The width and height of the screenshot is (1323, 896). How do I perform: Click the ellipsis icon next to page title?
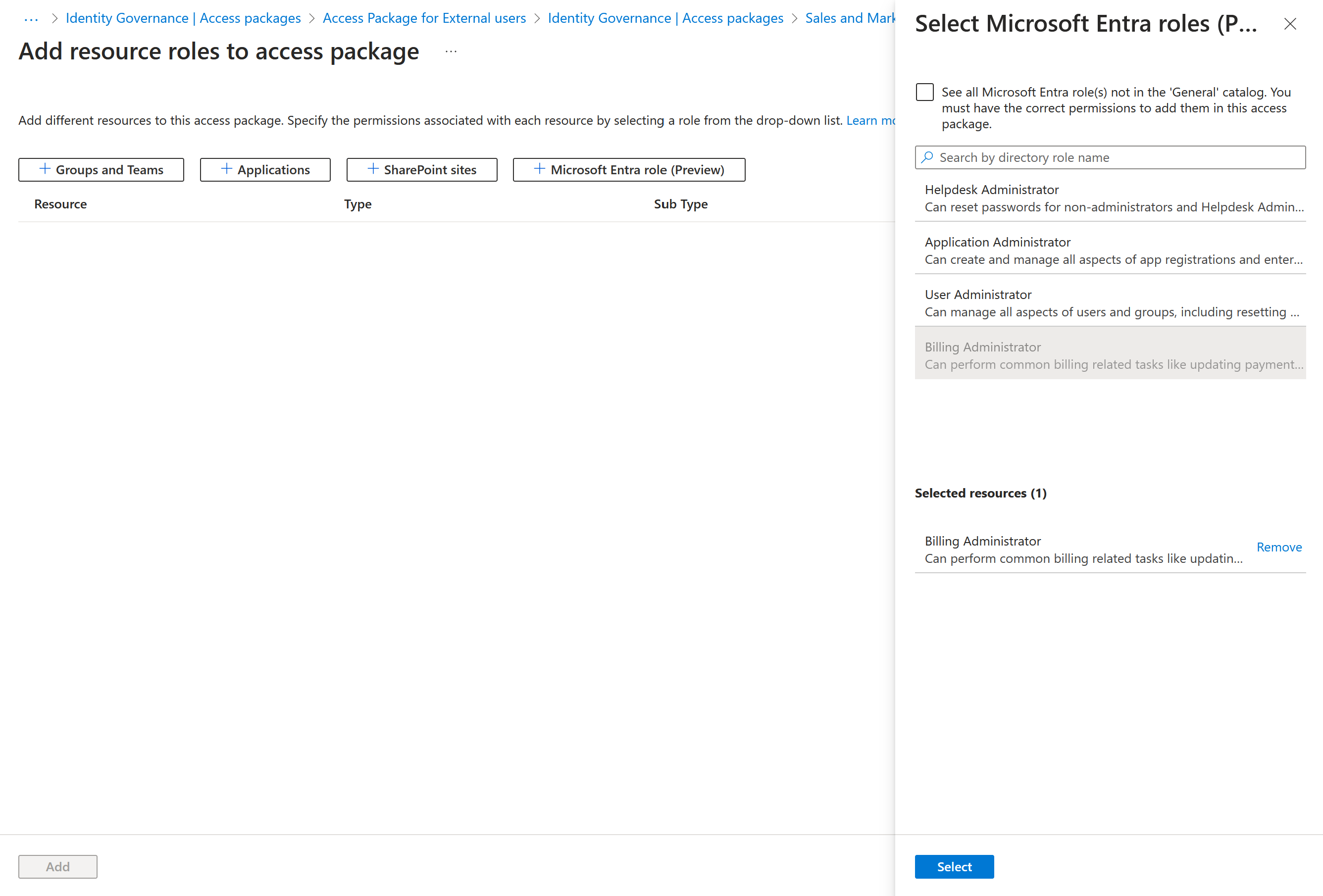click(x=451, y=52)
